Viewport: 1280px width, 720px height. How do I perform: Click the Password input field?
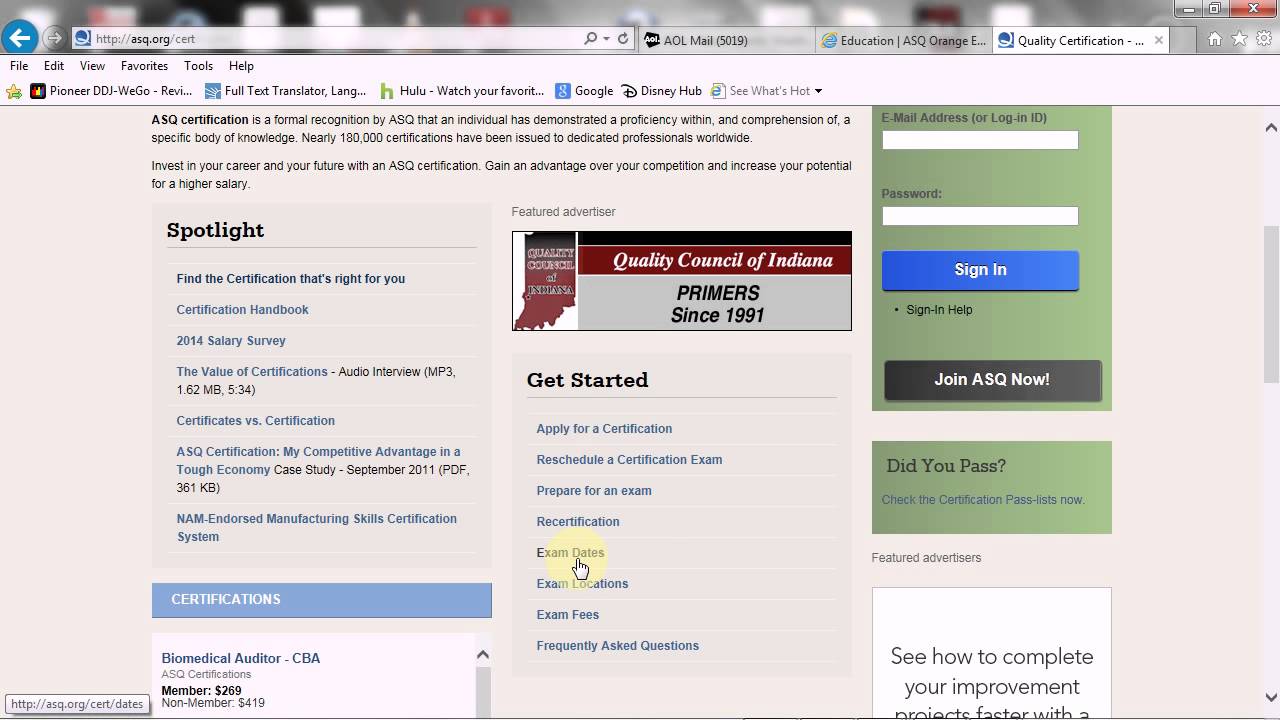point(980,216)
